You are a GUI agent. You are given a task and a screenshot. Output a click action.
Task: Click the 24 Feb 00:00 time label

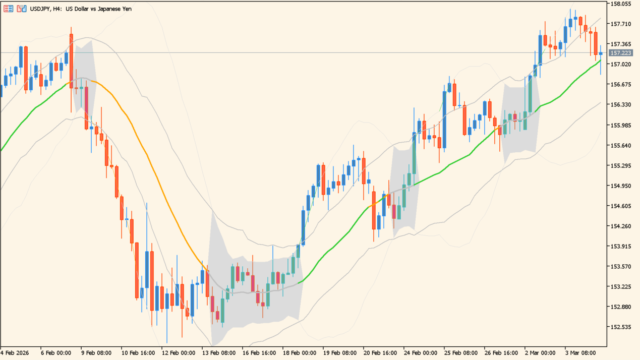pos(420,353)
